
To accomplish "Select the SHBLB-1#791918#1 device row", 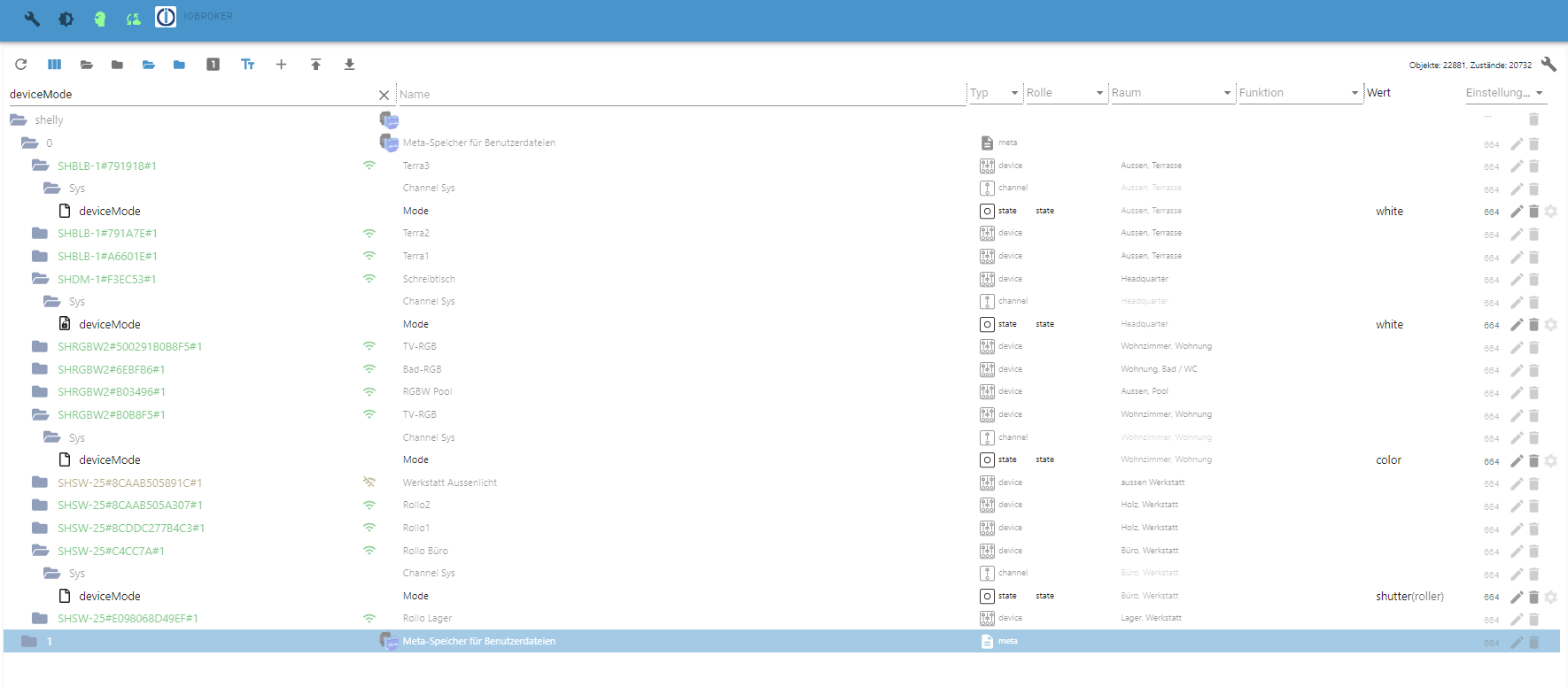I will 781,166.
